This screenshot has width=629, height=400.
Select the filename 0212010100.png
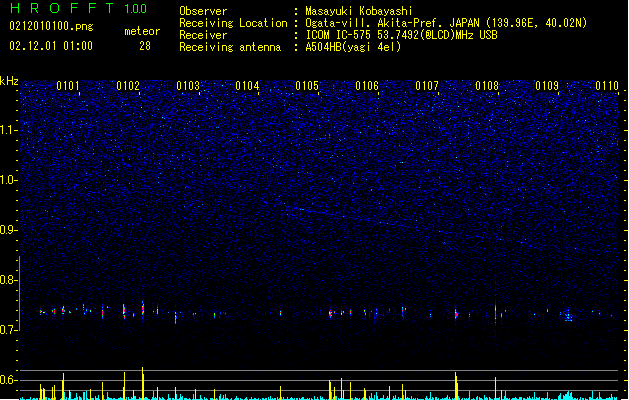51,26
